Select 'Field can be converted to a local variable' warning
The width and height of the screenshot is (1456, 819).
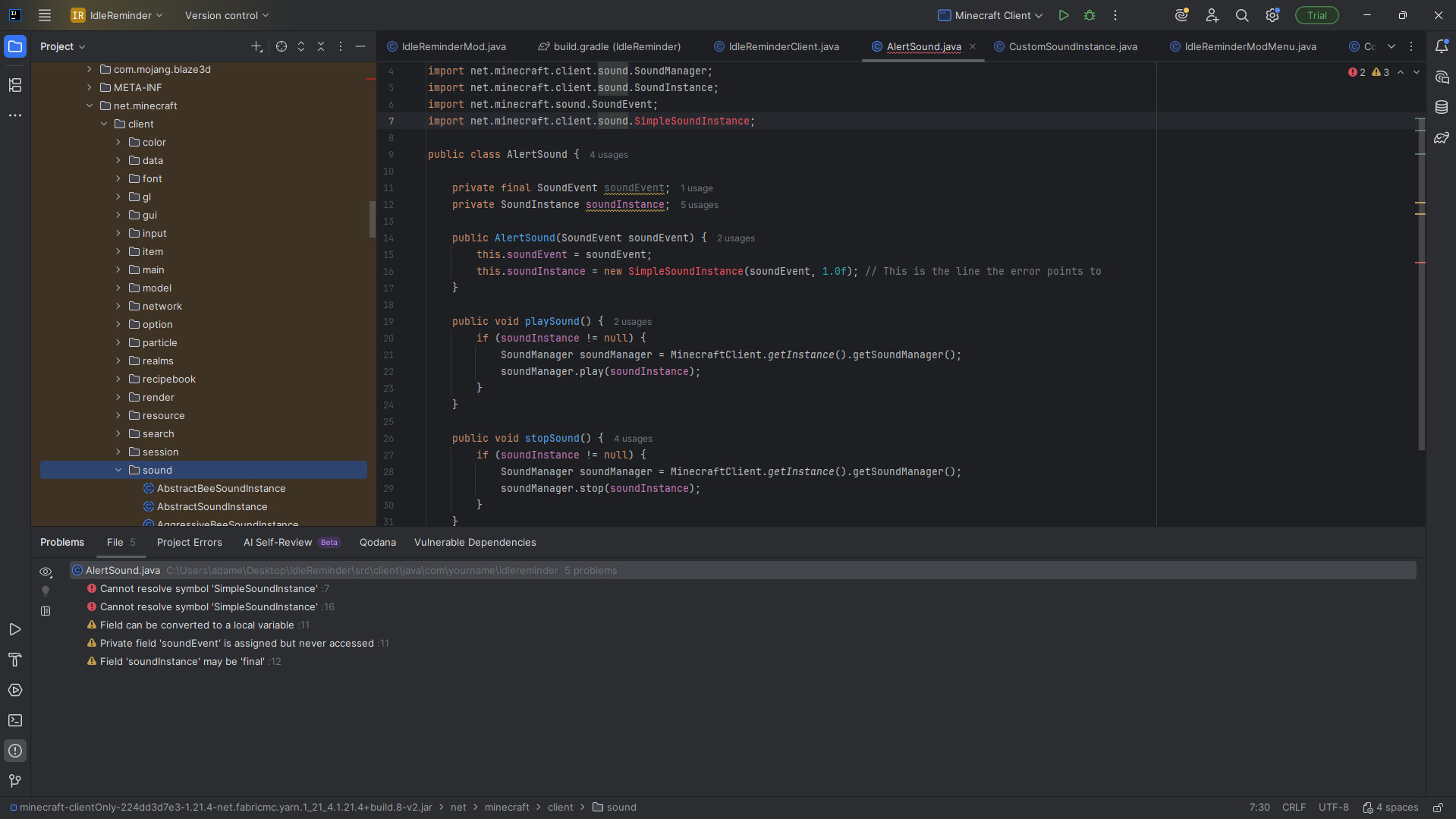click(x=197, y=625)
